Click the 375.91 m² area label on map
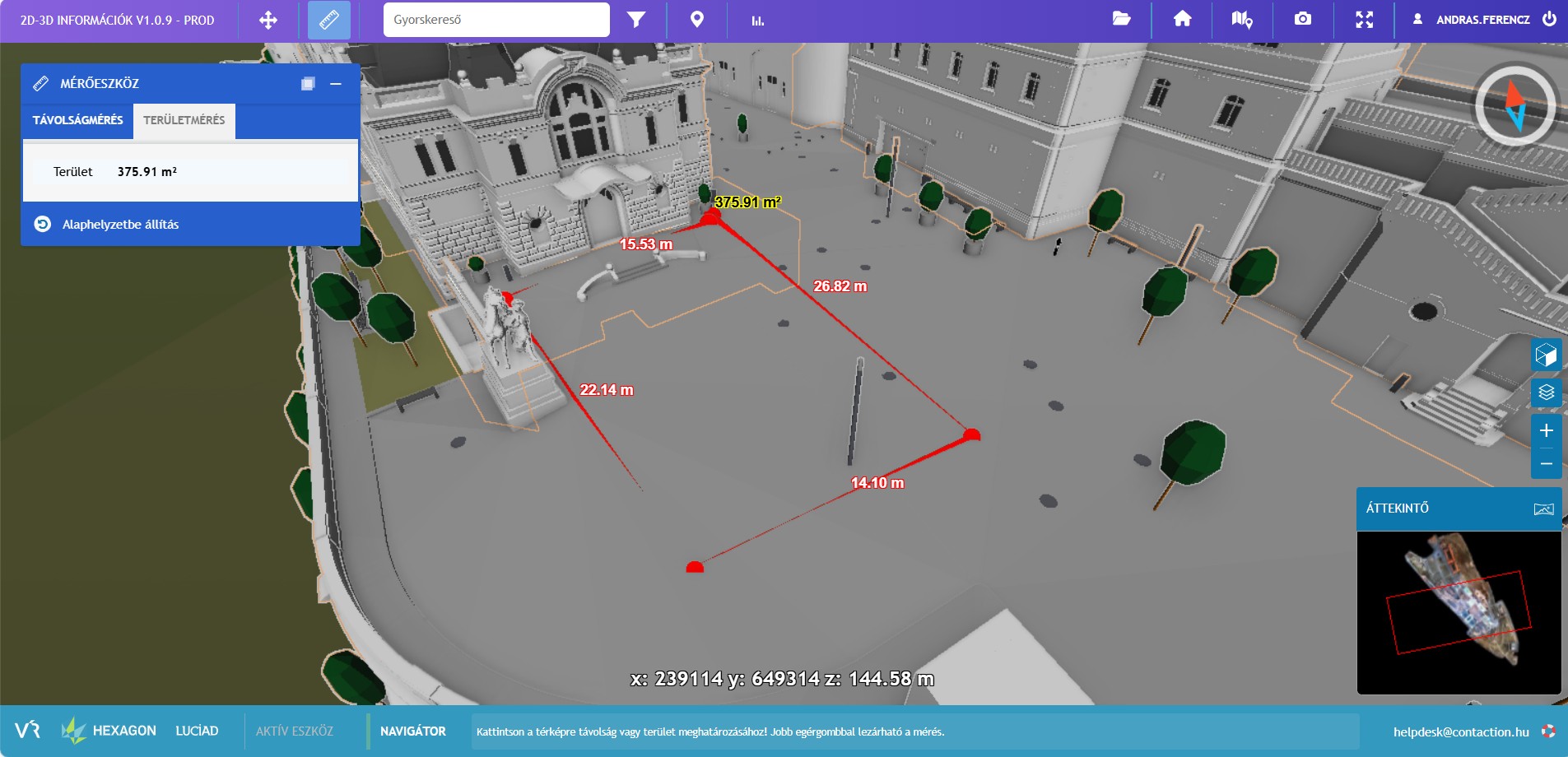Screen dimensions: 1568x757 coord(747,202)
